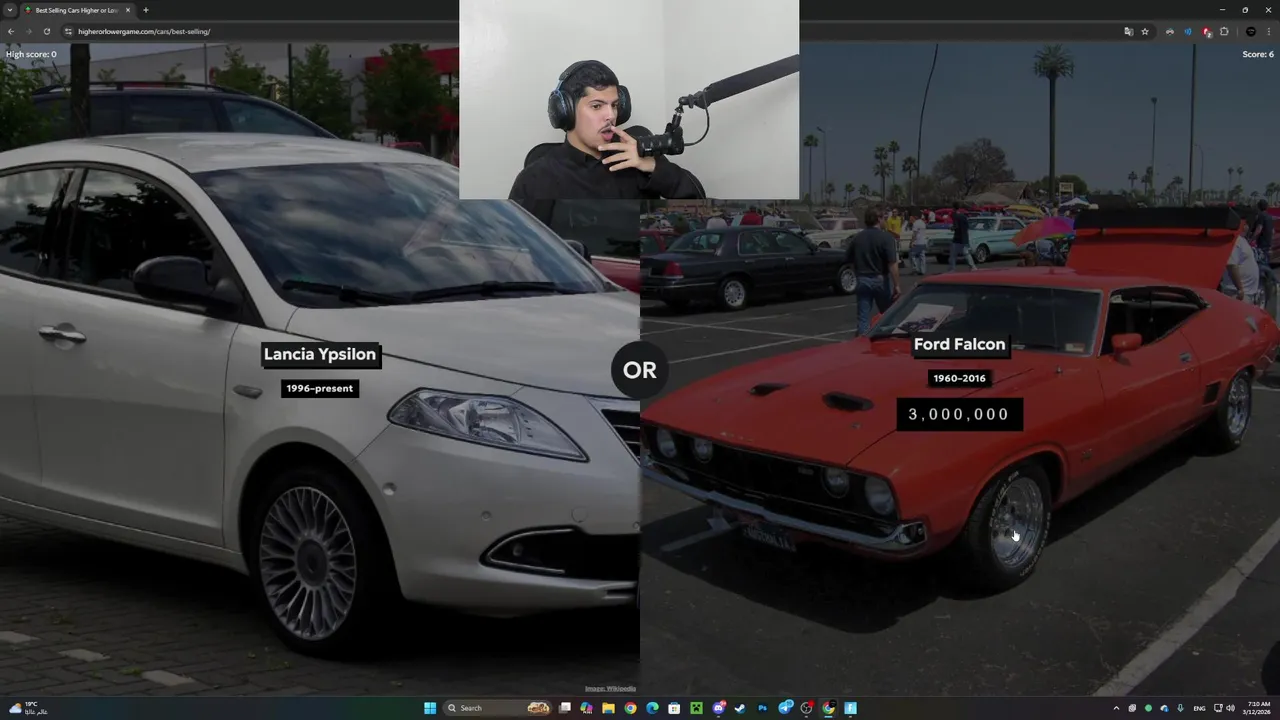Click the translate page icon
The height and width of the screenshot is (720, 1280).
click(x=1129, y=31)
